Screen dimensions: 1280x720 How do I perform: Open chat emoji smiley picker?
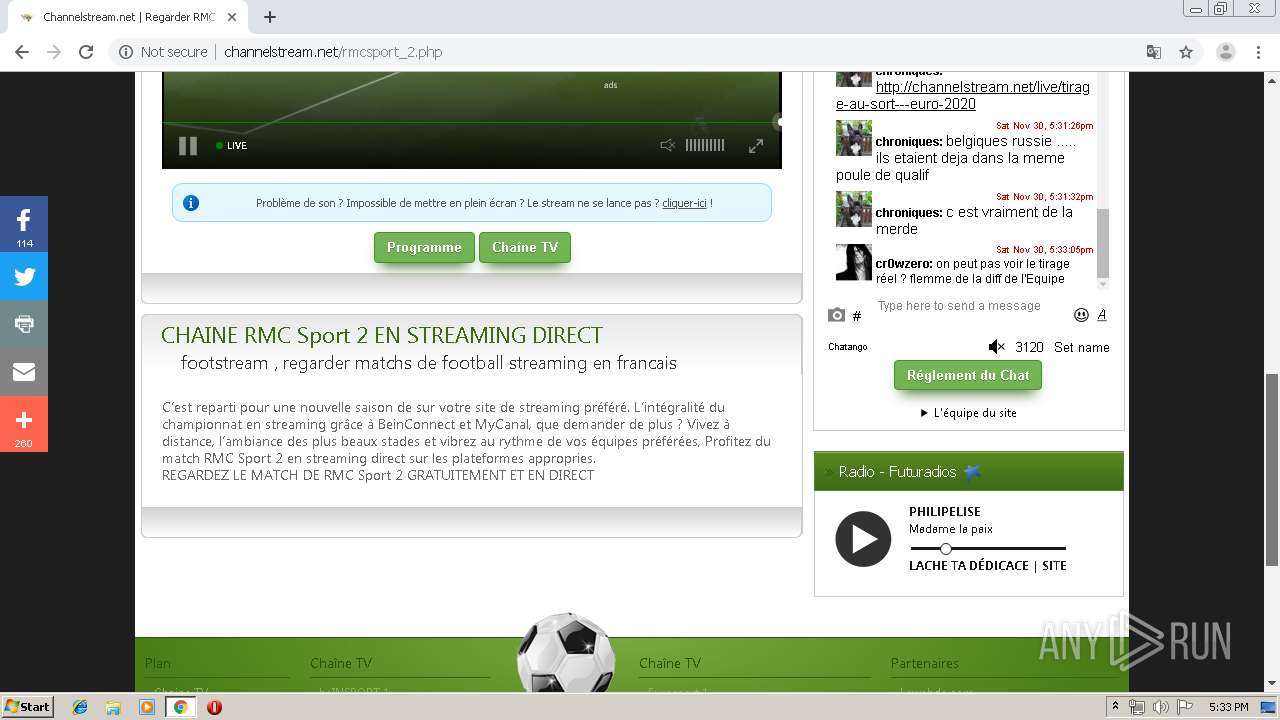coord(1081,315)
